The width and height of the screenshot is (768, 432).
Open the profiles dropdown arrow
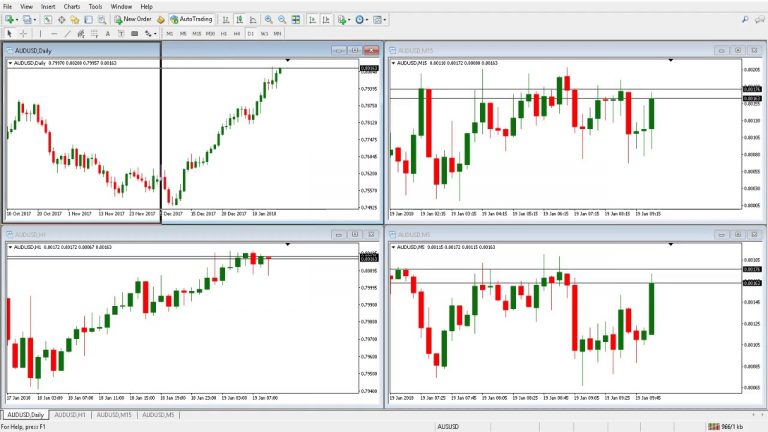pyautogui.click(x=33, y=19)
